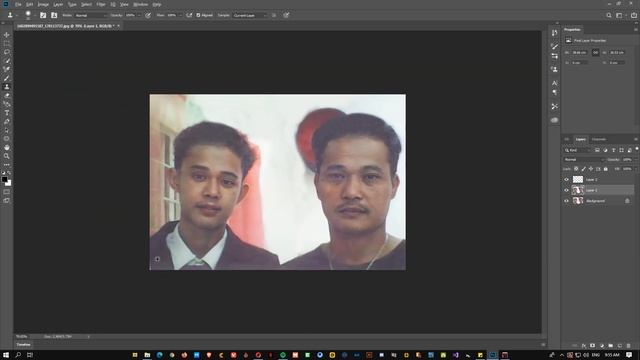
Task: Select the Zoom tool
Action: click(x=7, y=156)
